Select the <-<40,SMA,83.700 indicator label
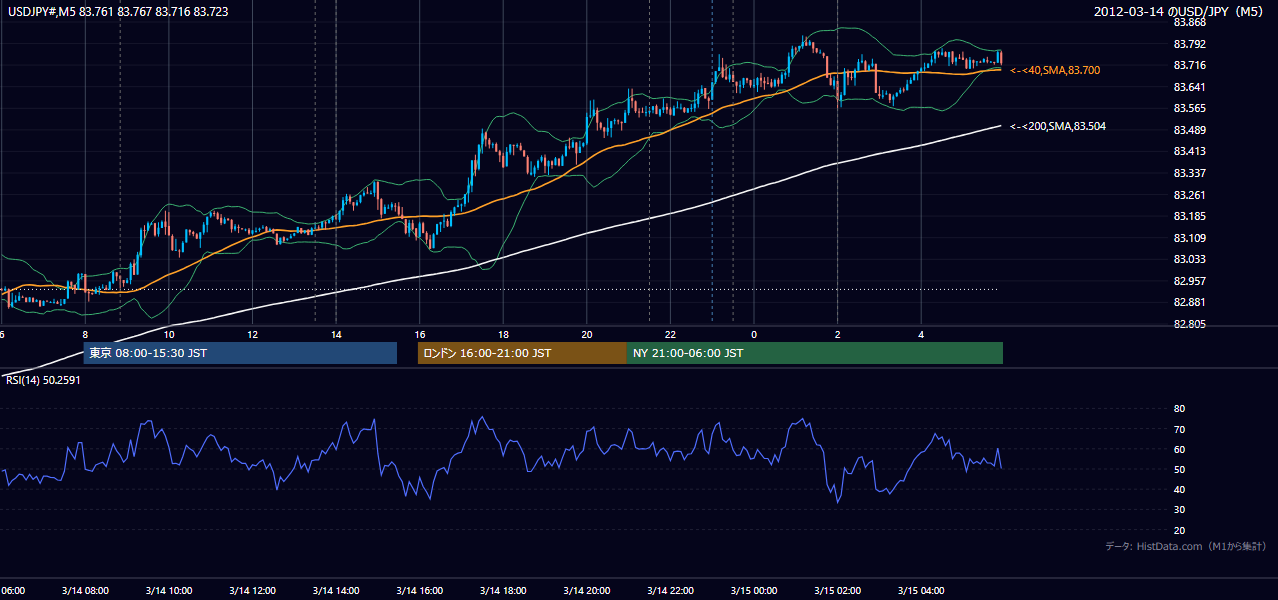1278x600 pixels. click(x=1055, y=70)
